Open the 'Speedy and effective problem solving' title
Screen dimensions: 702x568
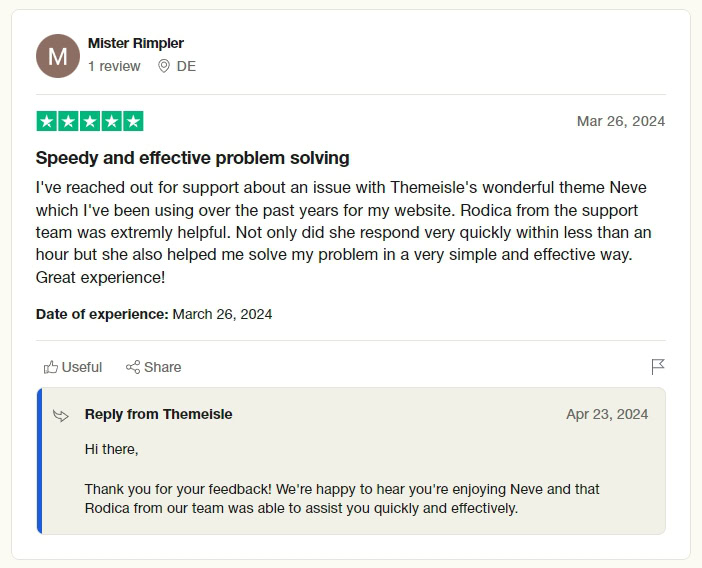(x=193, y=158)
